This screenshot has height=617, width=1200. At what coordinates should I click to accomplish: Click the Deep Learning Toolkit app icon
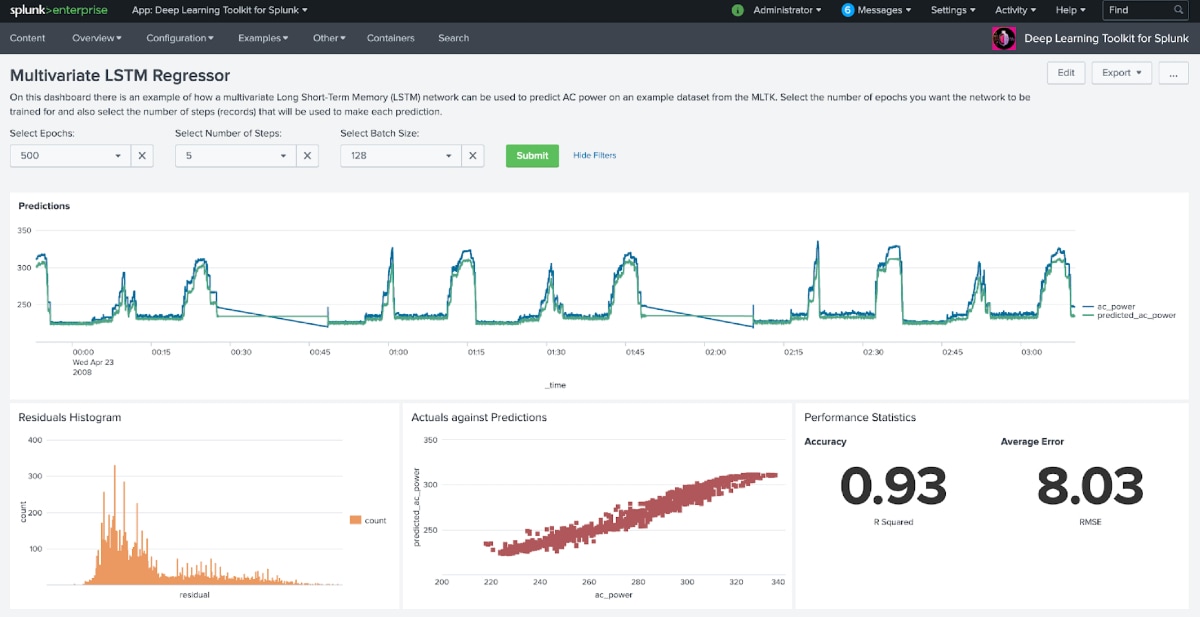1003,38
